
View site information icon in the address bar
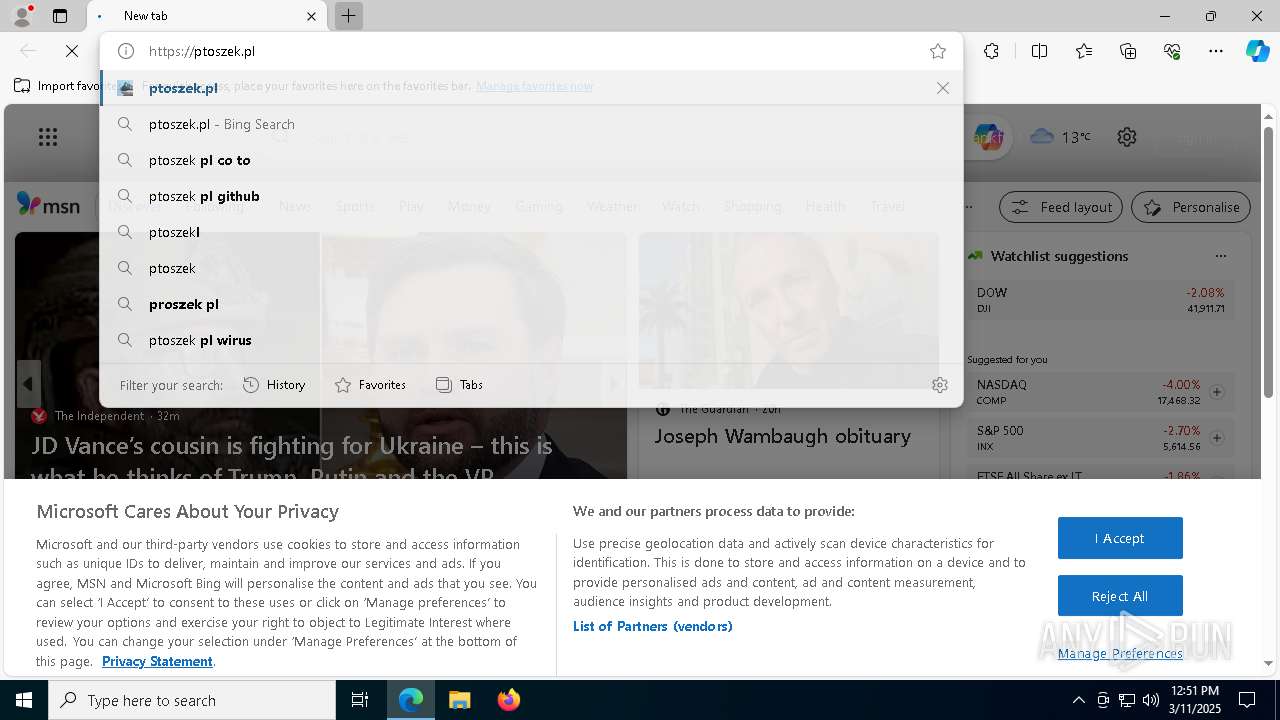pyautogui.click(x=126, y=51)
